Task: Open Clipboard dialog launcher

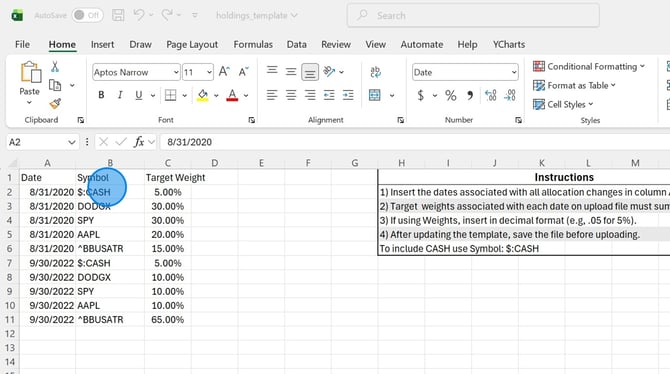Action: point(80,120)
